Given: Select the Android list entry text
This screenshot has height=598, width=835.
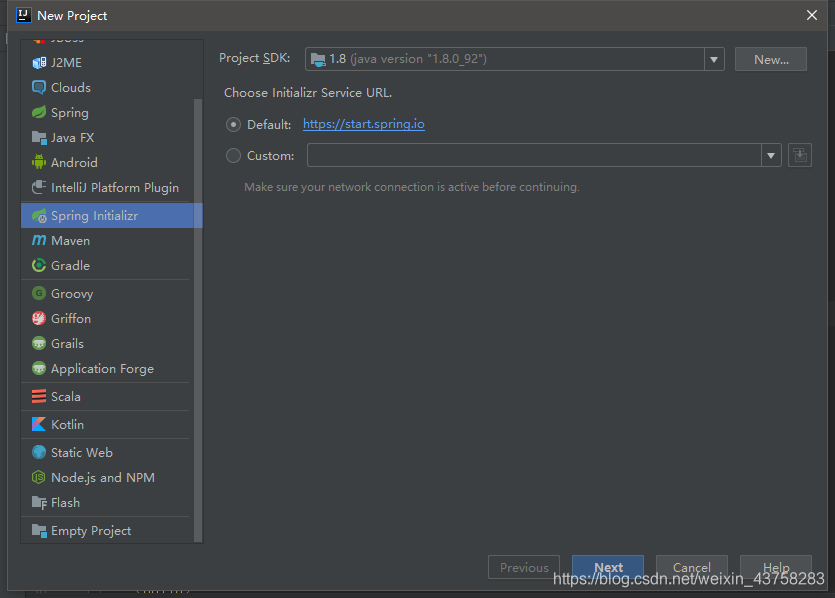Looking at the screenshot, I should (74, 162).
